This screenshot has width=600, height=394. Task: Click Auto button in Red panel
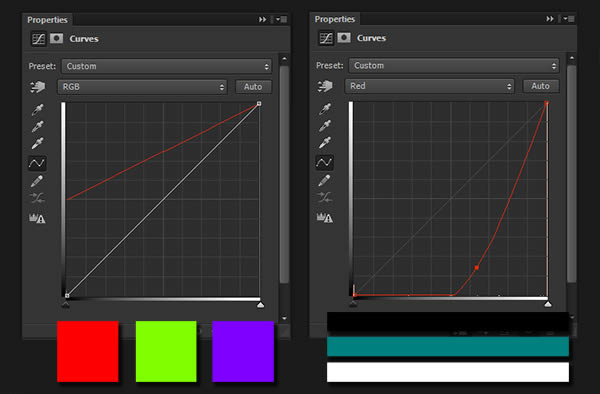click(x=540, y=86)
